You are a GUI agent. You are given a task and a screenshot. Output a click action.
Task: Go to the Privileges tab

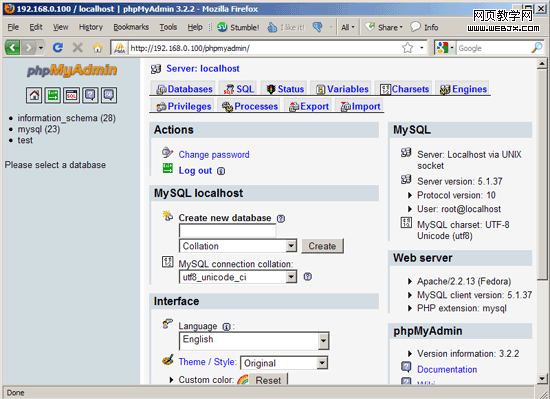pos(184,106)
